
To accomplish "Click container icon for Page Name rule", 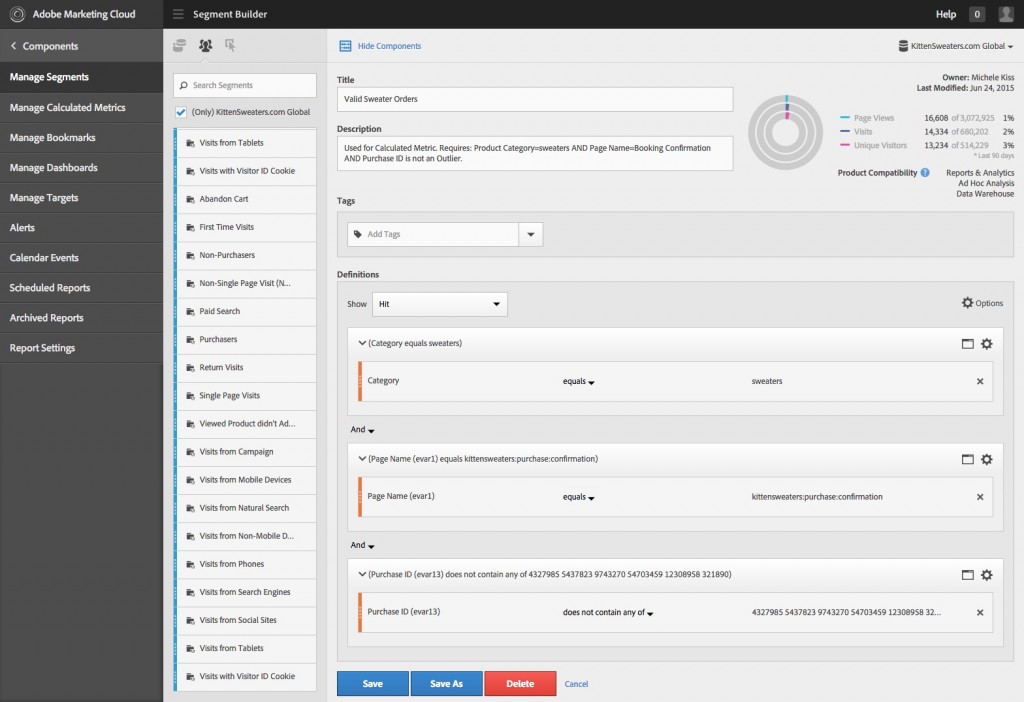I will pyautogui.click(x=967, y=459).
